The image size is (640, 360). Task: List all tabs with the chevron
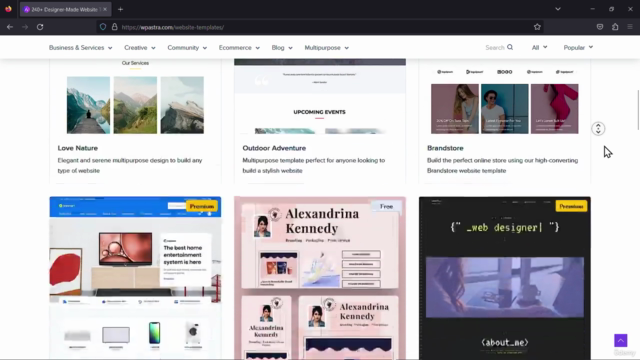point(558,9)
